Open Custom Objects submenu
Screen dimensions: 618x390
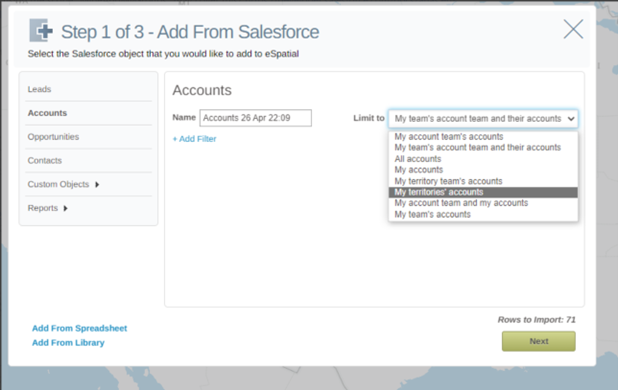tap(58, 184)
